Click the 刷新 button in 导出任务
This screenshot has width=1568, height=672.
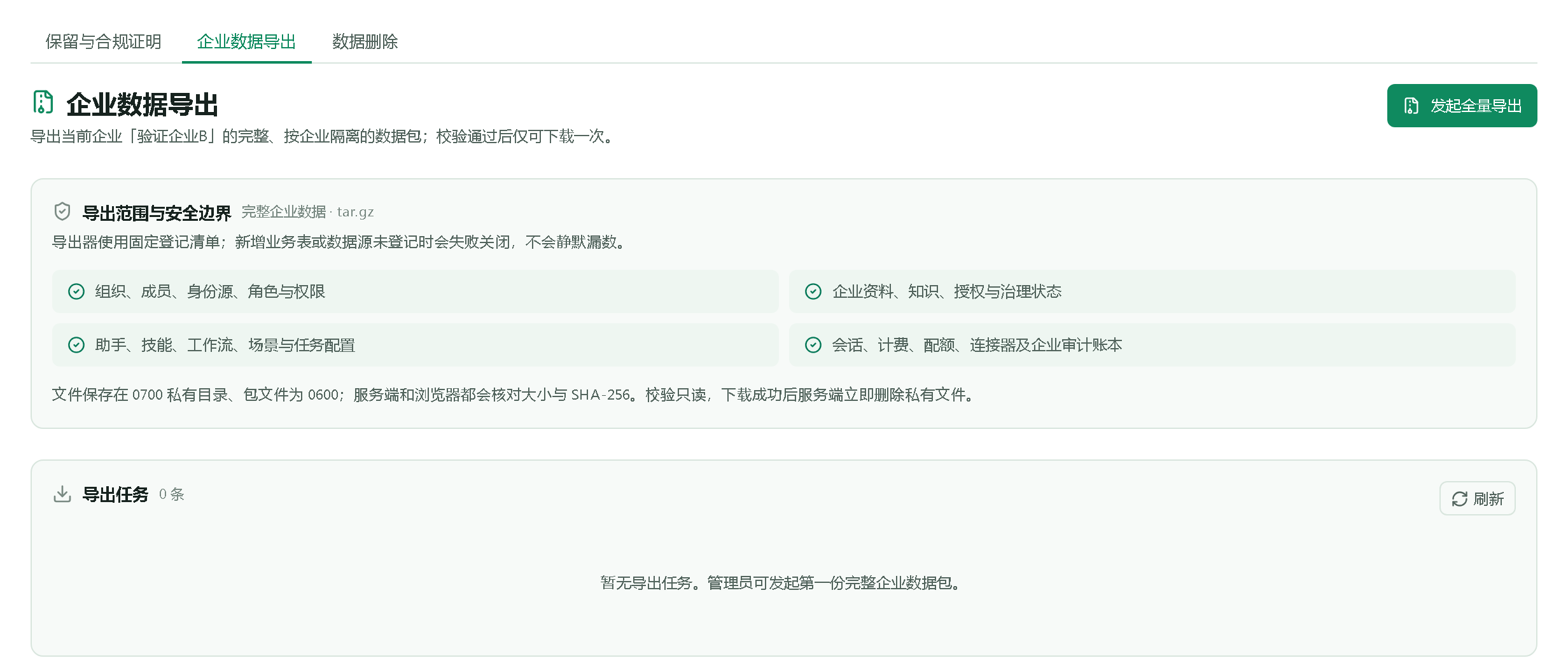click(1477, 498)
